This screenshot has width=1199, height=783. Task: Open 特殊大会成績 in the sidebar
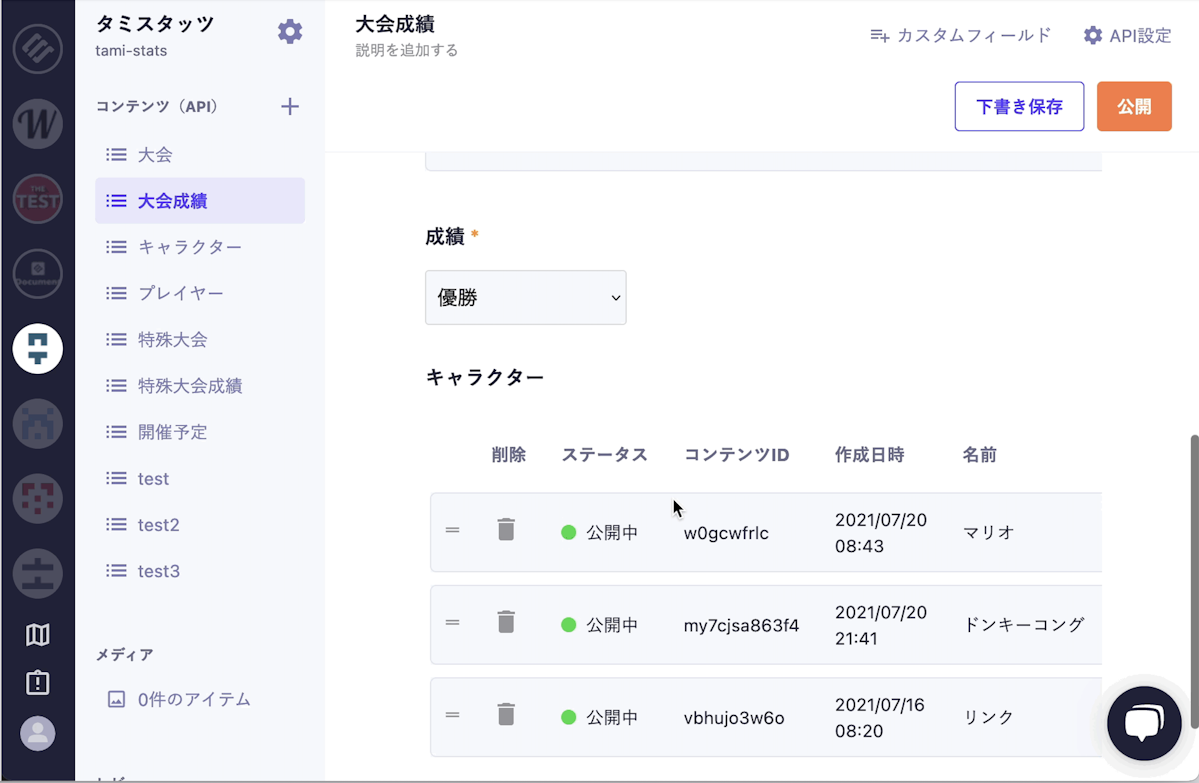(190, 386)
